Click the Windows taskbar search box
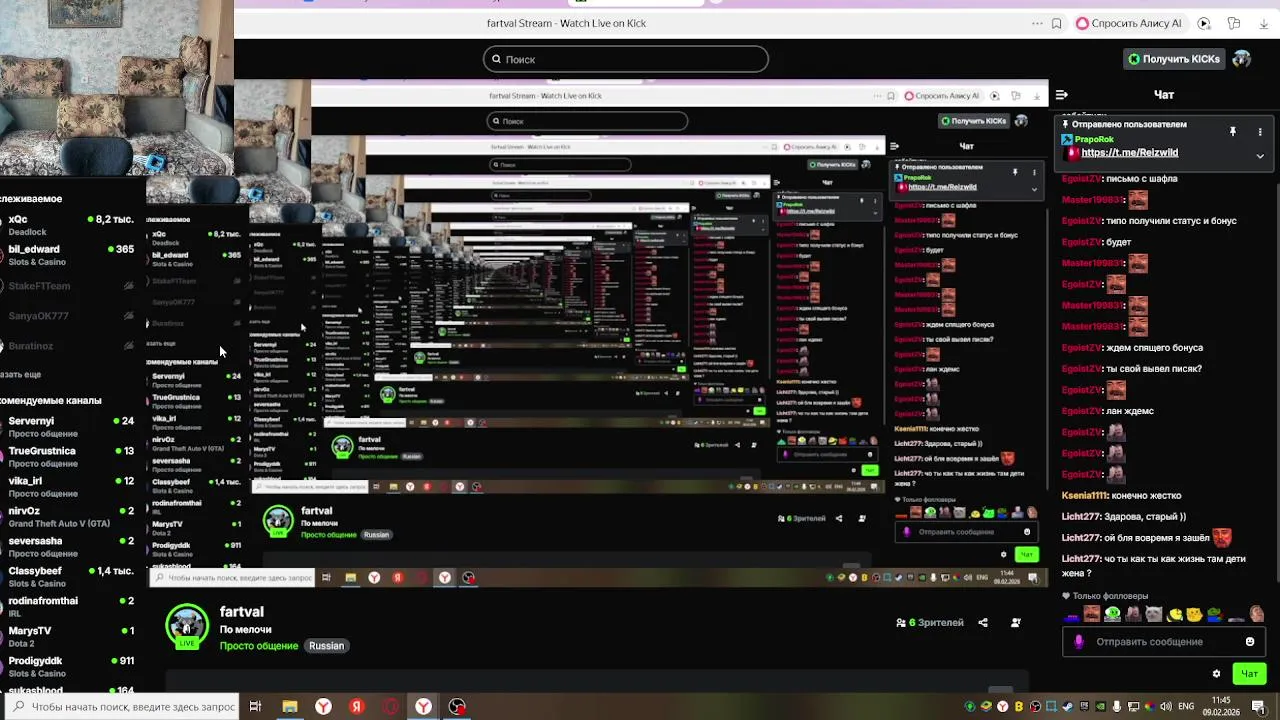Screen dimensions: 1280x720 (120, 707)
